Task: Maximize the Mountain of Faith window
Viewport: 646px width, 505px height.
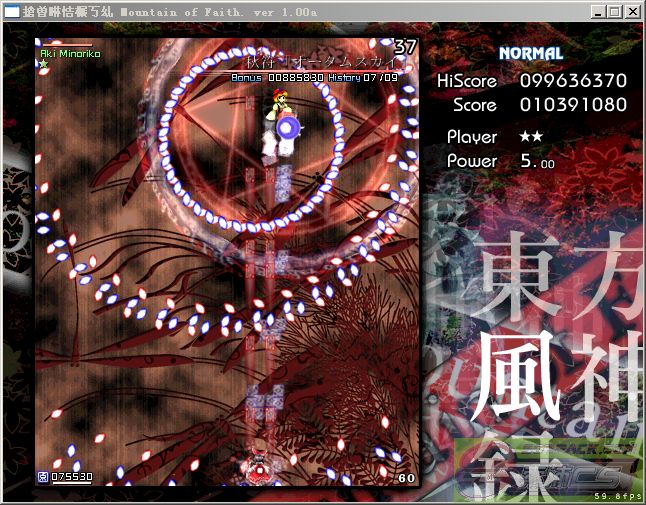Action: click(614, 12)
